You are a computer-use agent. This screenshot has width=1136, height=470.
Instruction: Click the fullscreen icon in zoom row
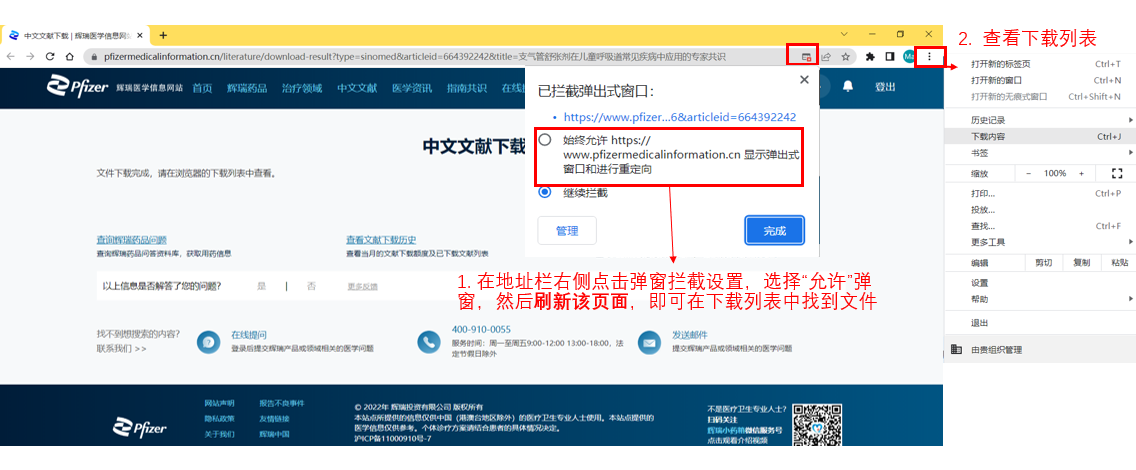point(1116,173)
